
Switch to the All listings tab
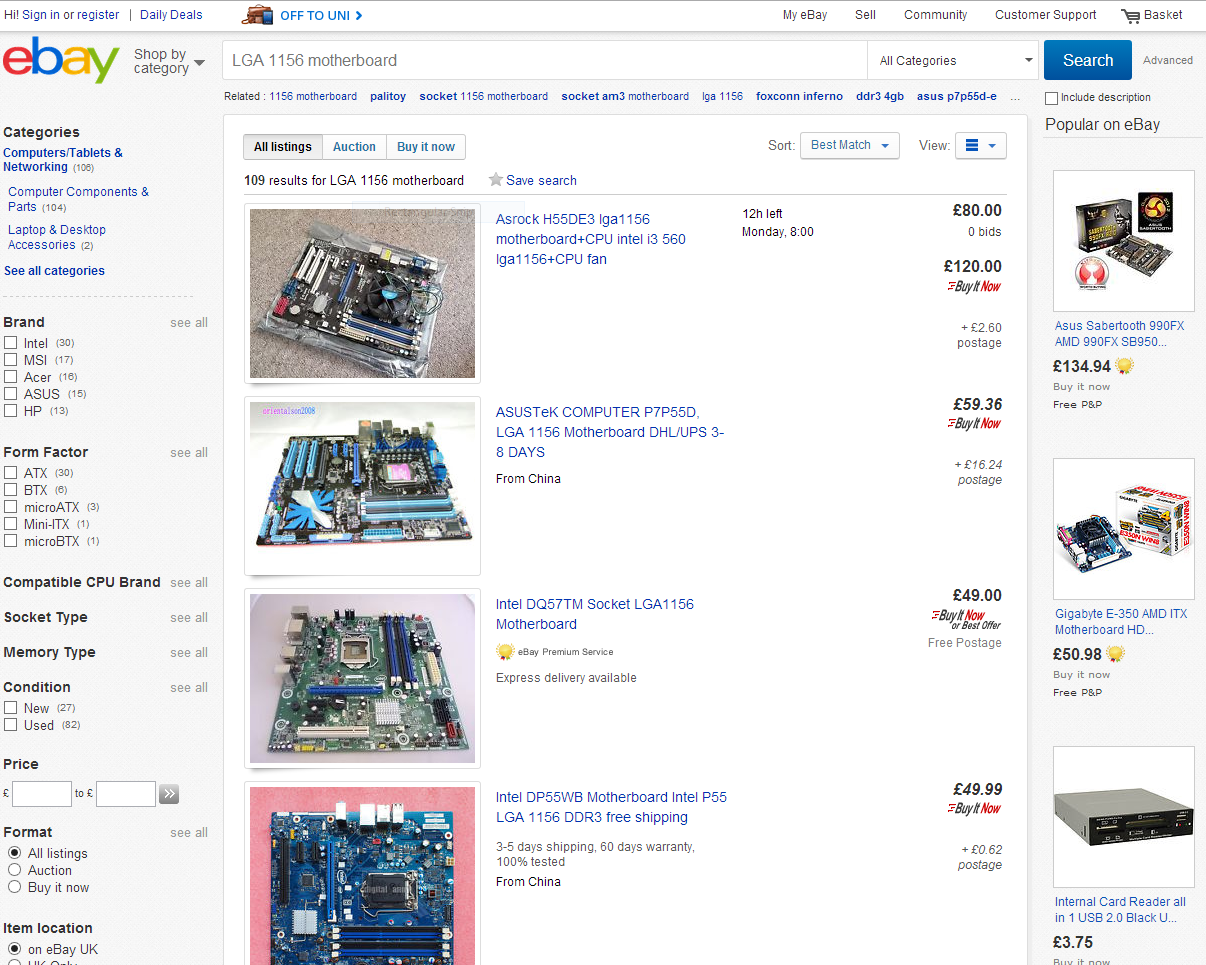point(283,147)
